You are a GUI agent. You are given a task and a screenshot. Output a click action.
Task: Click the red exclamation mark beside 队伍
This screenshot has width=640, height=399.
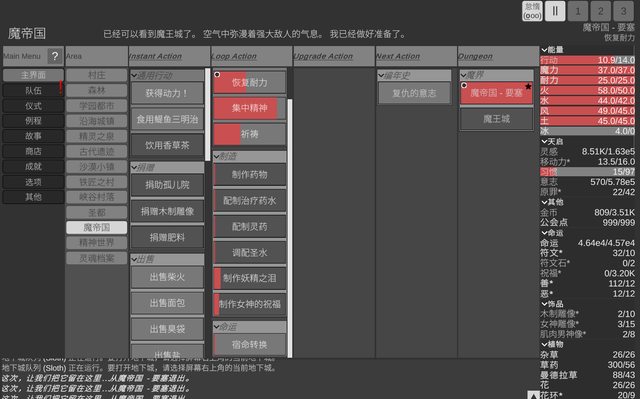61,88
